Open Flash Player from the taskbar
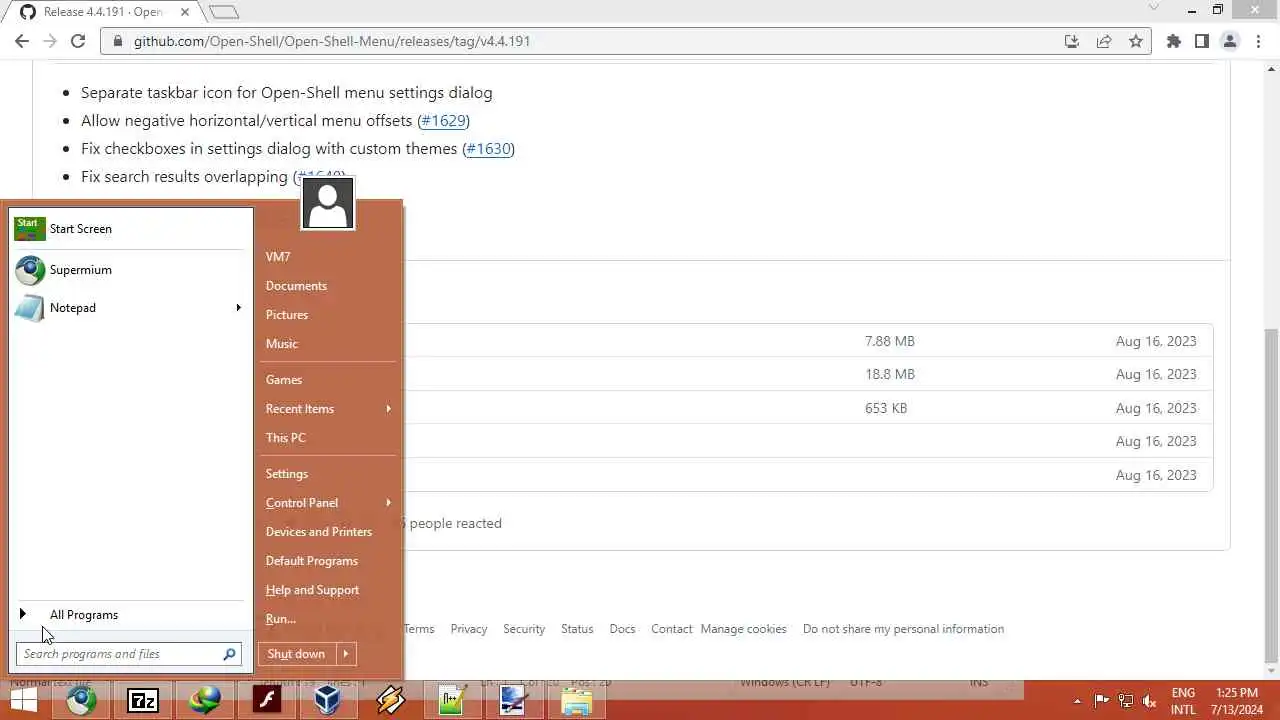Viewport: 1280px width, 720px height. click(x=267, y=700)
